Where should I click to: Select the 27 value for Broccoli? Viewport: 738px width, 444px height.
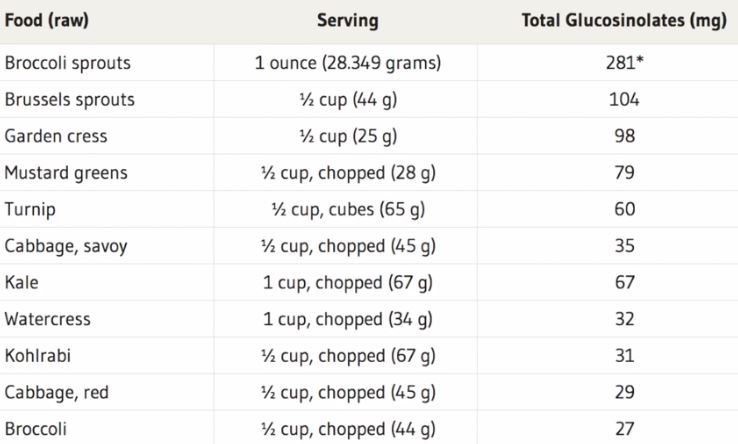click(x=623, y=428)
